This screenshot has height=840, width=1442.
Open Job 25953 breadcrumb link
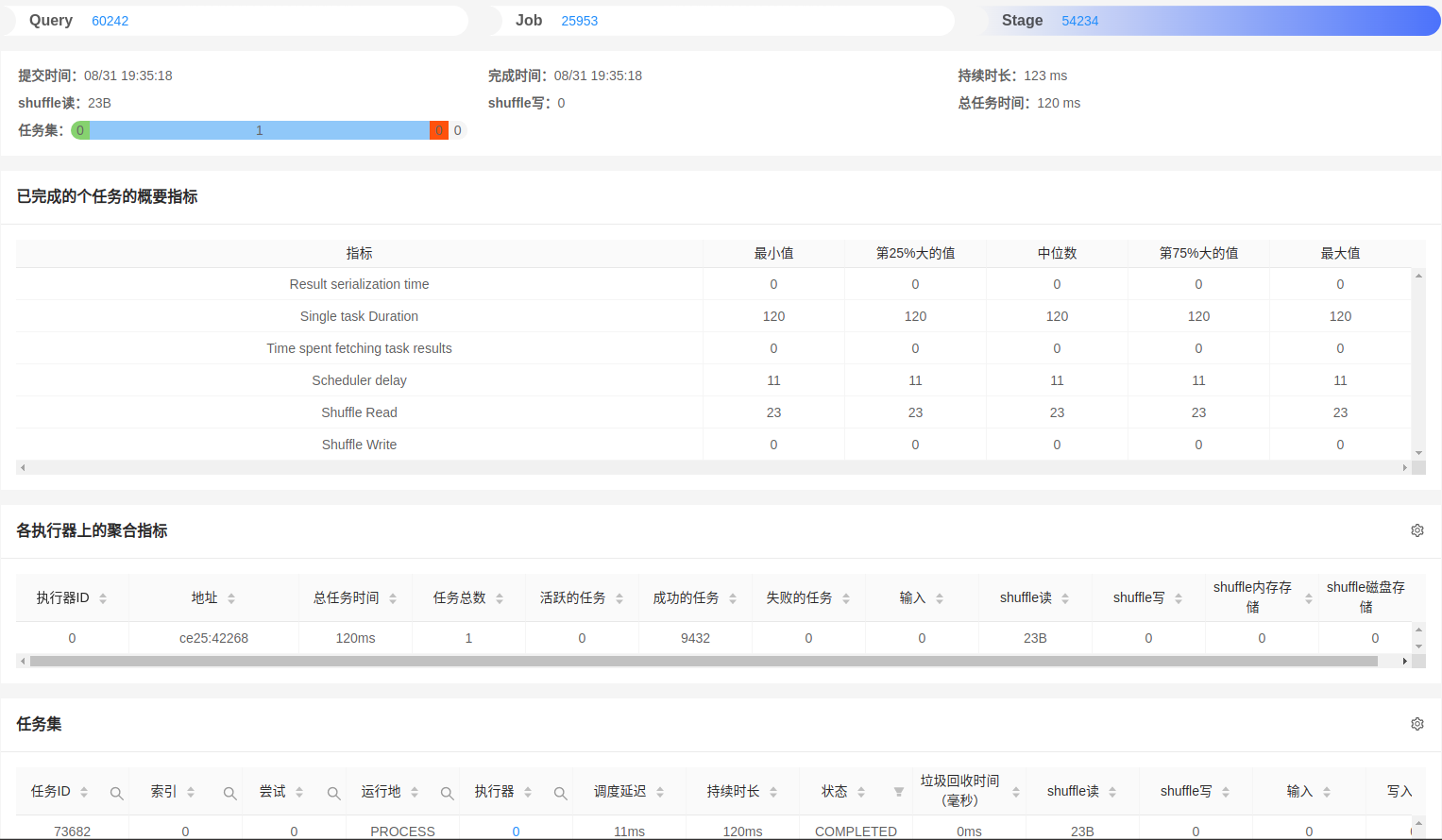(x=579, y=21)
